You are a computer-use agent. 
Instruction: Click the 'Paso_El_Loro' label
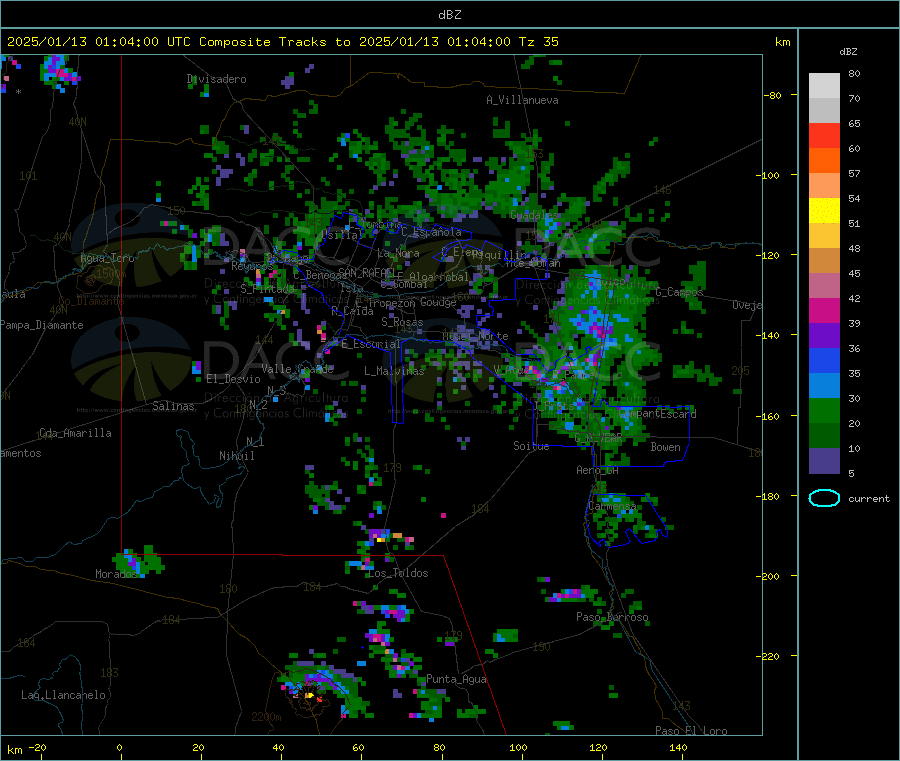click(x=691, y=731)
